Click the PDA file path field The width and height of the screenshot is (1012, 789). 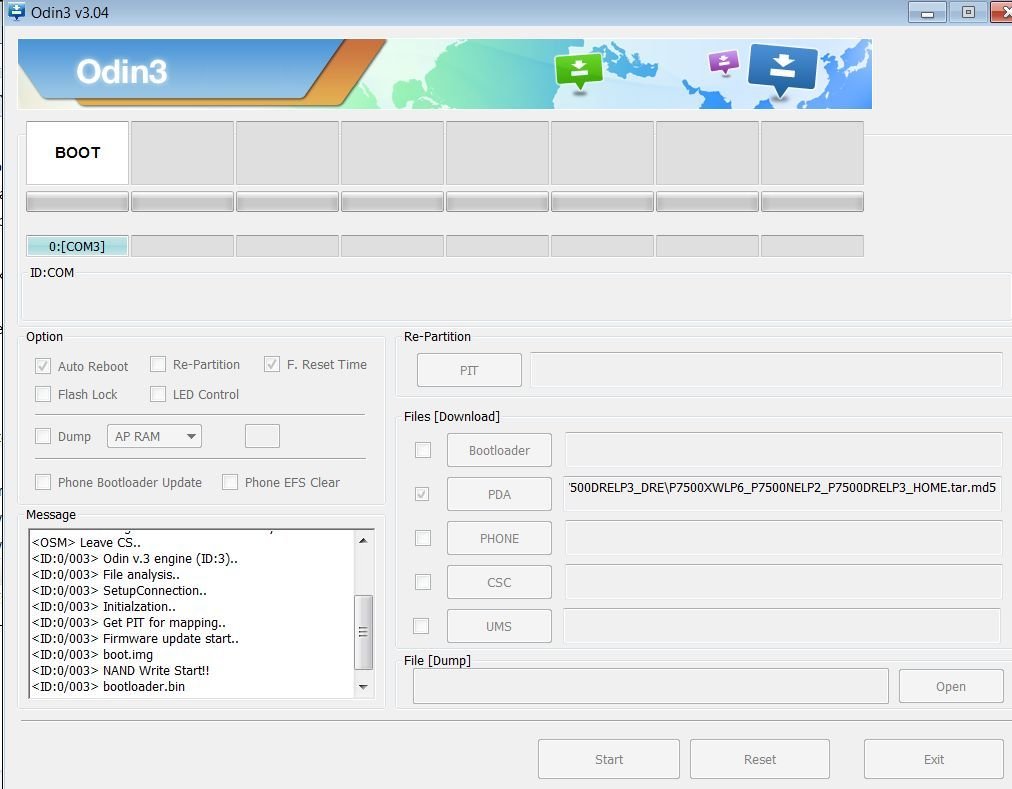coord(783,493)
